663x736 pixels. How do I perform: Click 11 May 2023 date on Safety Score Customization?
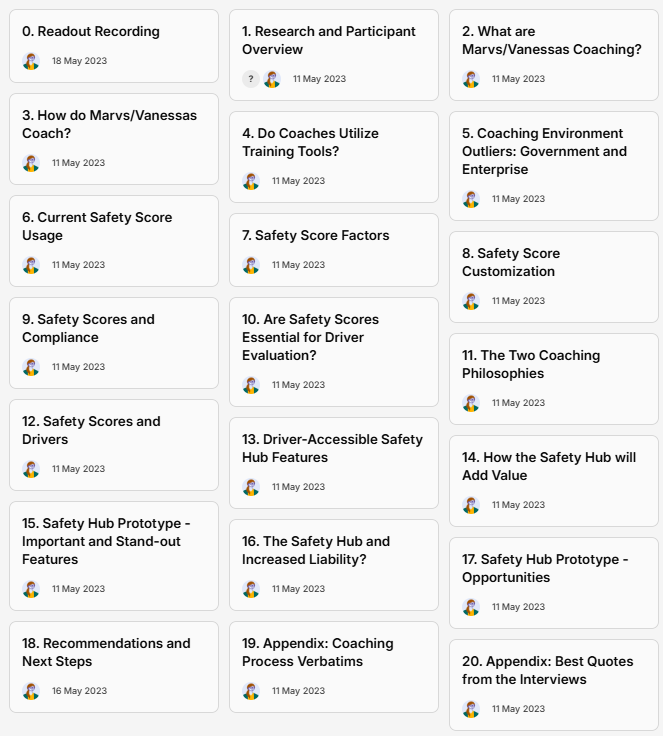pyautogui.click(x=518, y=301)
